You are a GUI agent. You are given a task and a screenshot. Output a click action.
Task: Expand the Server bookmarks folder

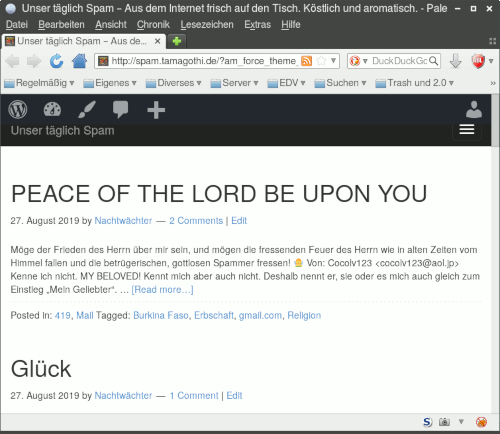pos(234,83)
